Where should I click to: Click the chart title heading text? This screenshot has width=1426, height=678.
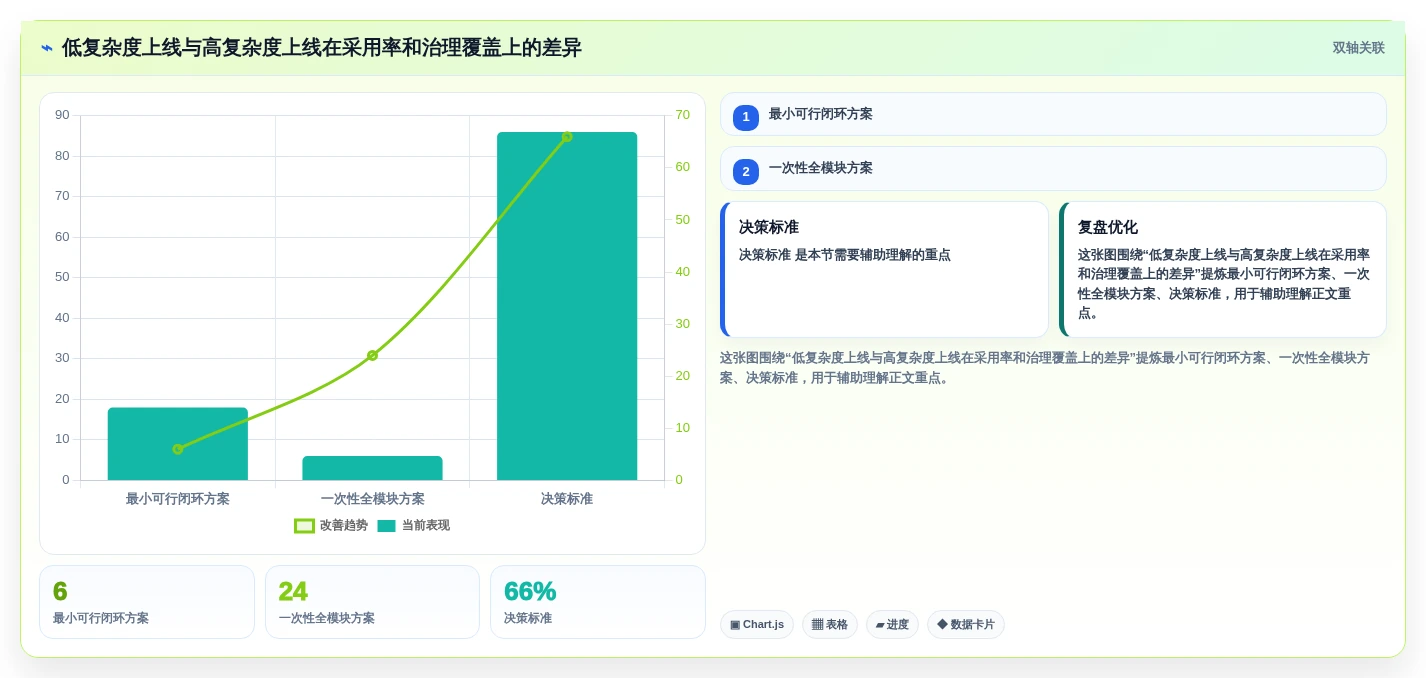click(x=322, y=48)
